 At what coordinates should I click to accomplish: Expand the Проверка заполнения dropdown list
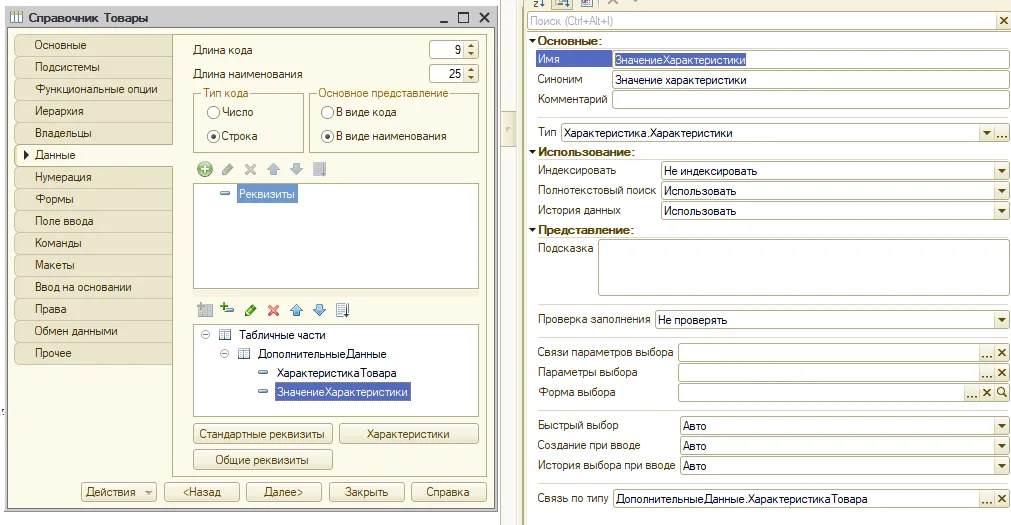click(1002, 320)
